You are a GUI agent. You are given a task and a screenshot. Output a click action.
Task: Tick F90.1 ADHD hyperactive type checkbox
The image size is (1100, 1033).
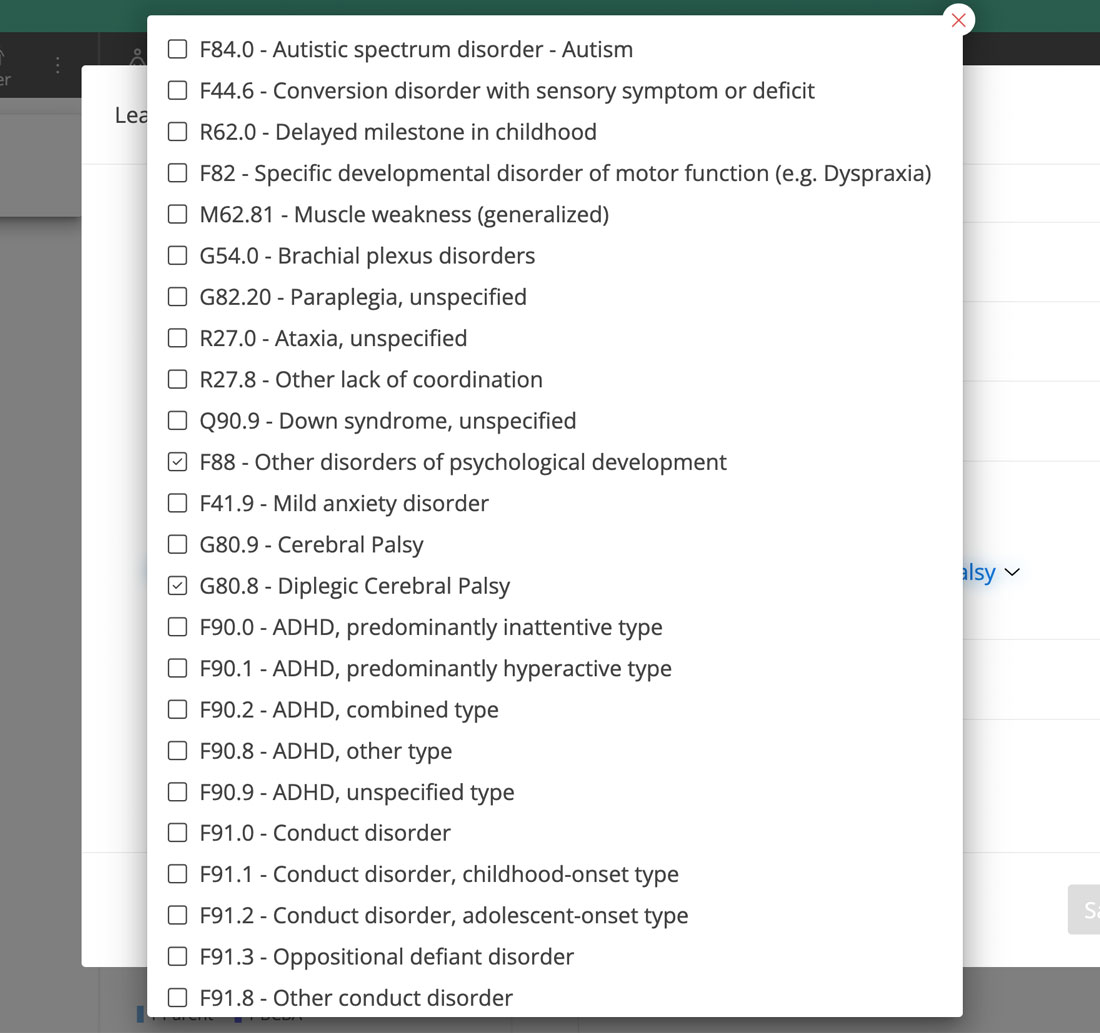177,668
